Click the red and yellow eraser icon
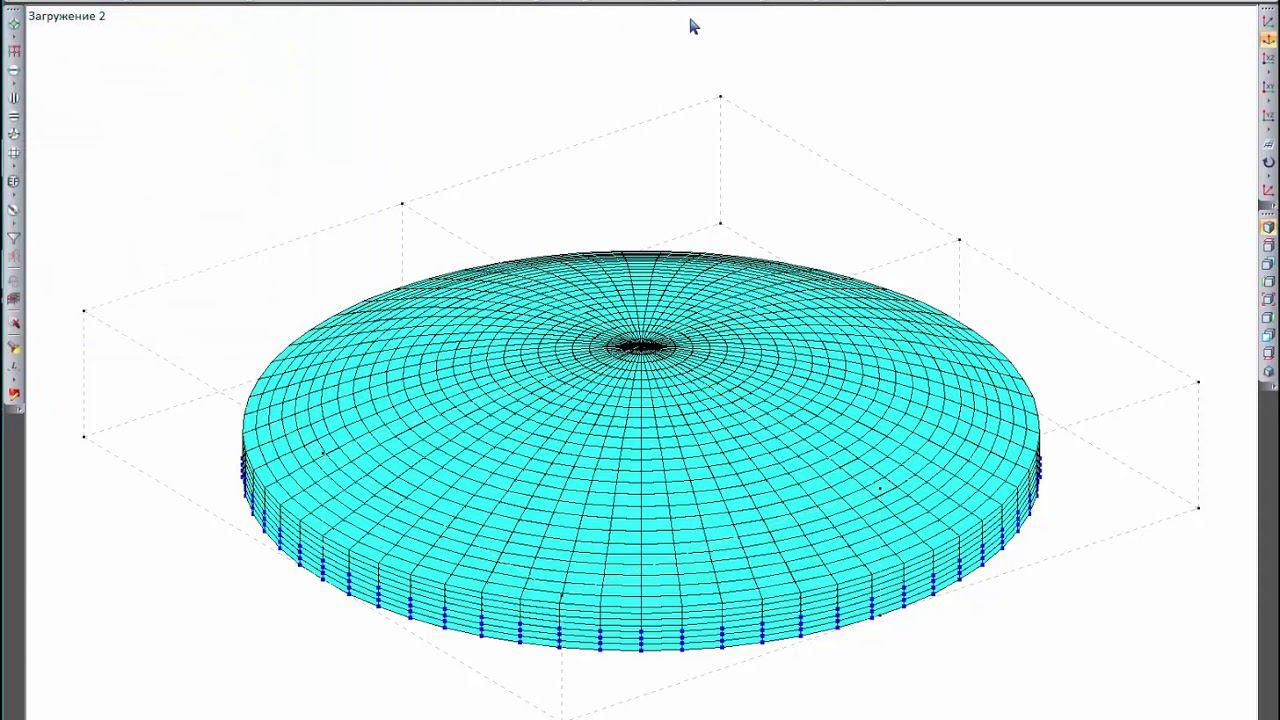Screen dimensions: 1280x720 click(x=14, y=393)
